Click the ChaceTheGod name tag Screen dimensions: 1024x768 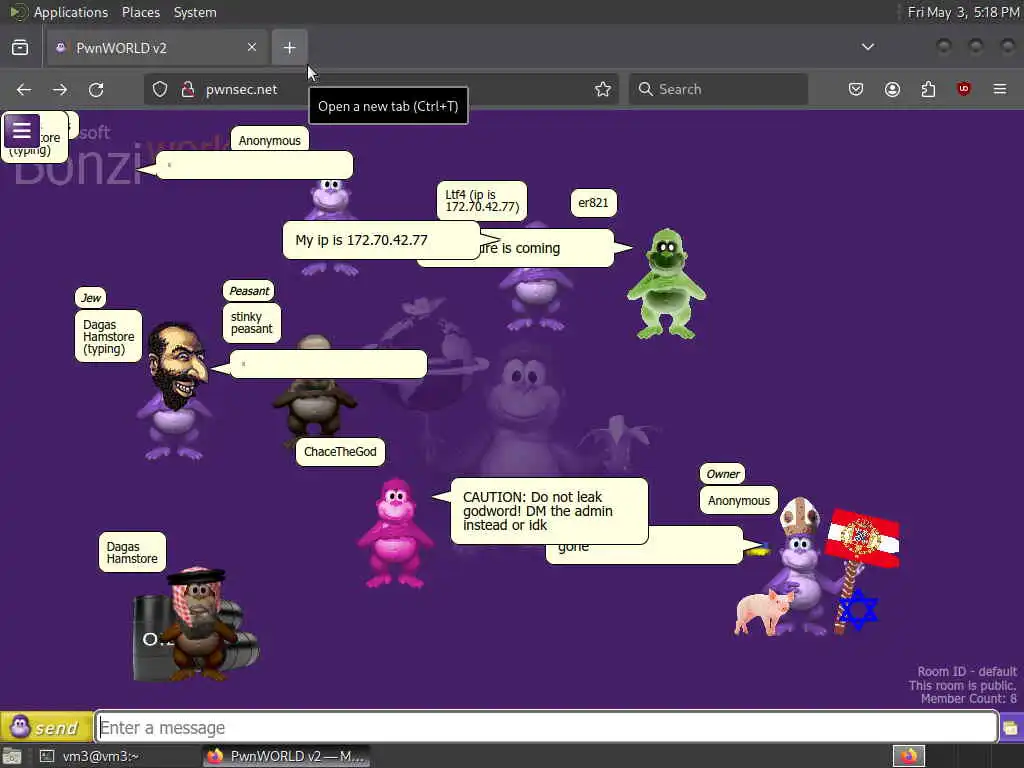340,452
